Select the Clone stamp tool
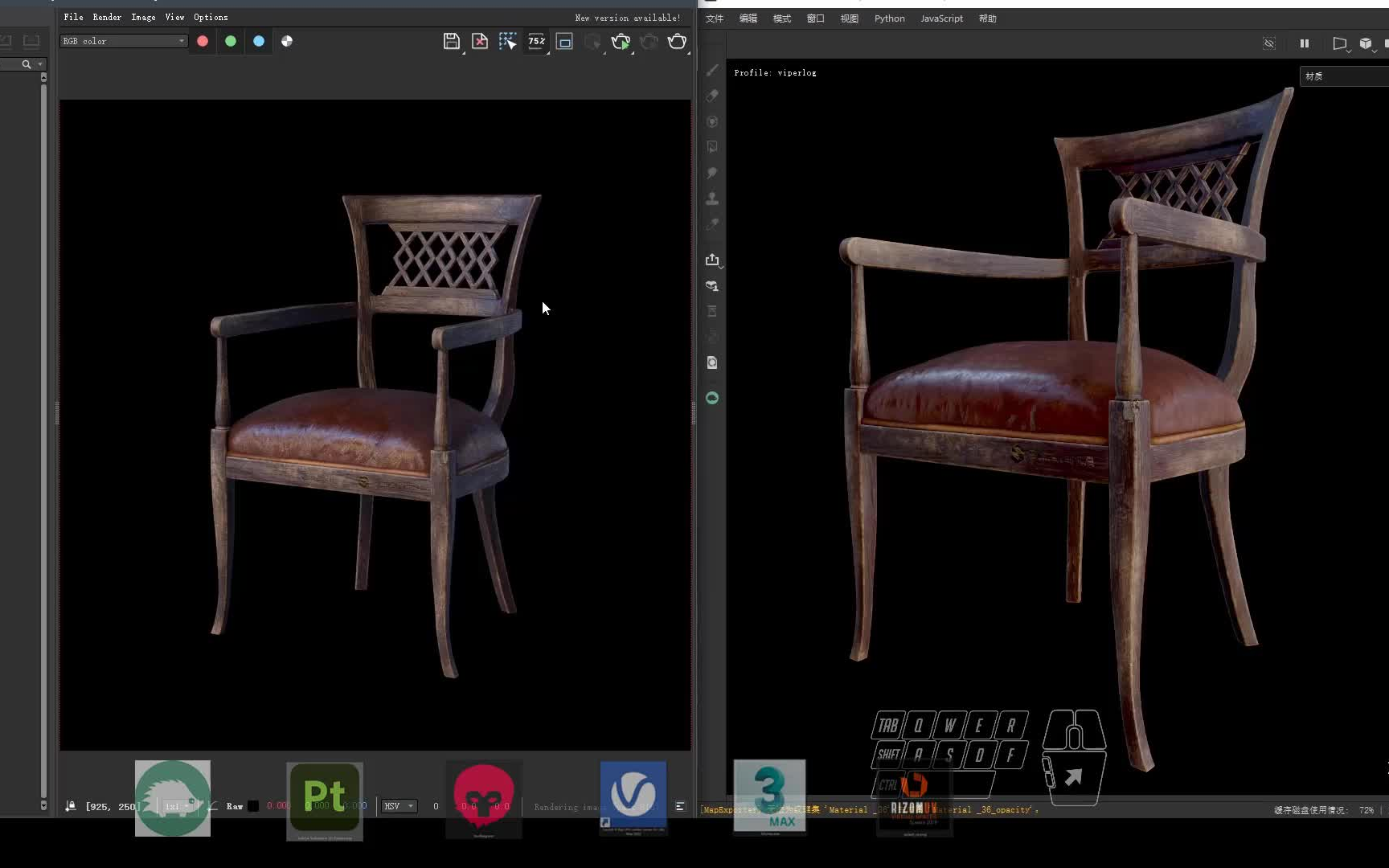 [712, 199]
